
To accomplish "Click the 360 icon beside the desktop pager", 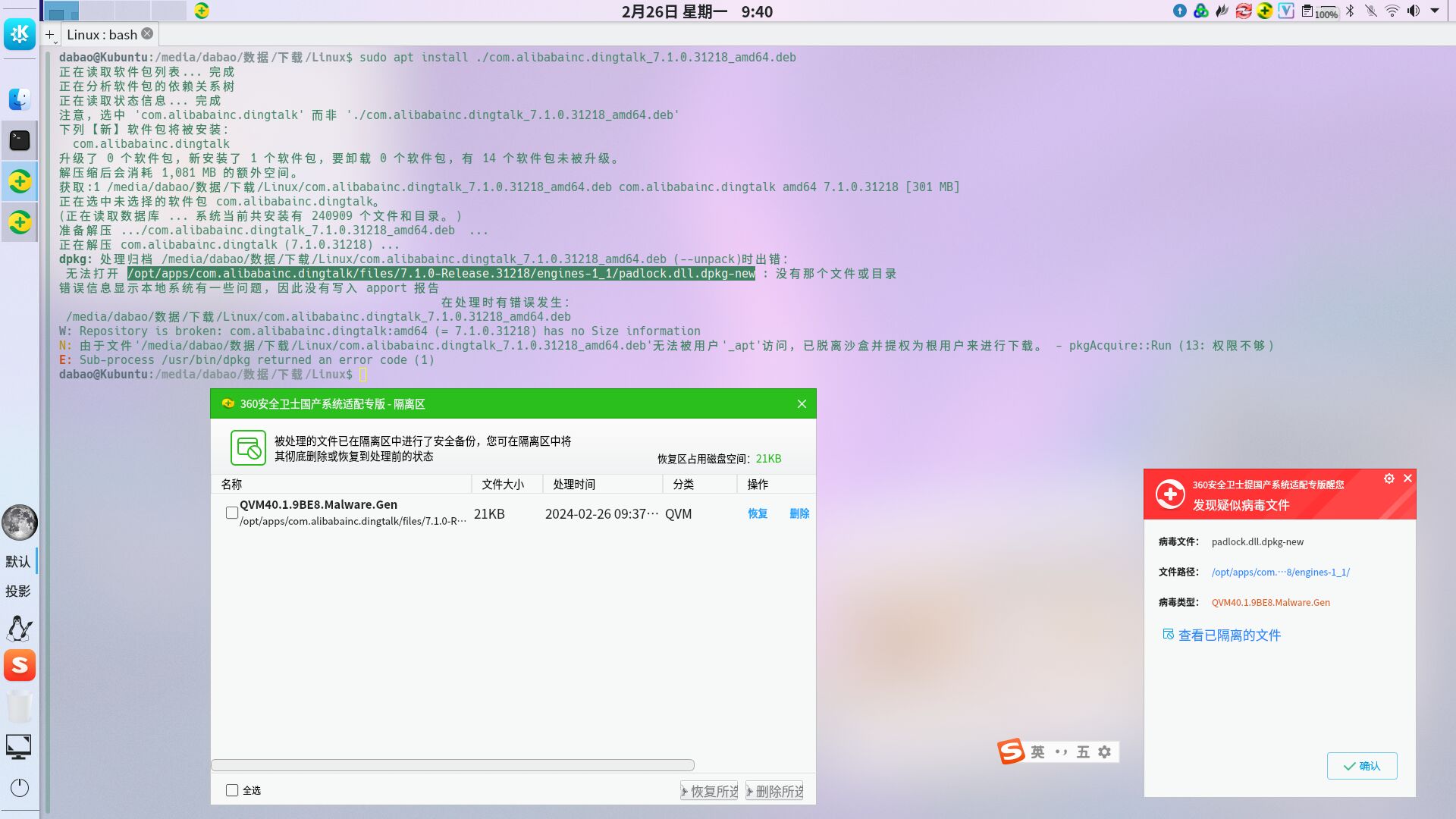I will click(202, 11).
